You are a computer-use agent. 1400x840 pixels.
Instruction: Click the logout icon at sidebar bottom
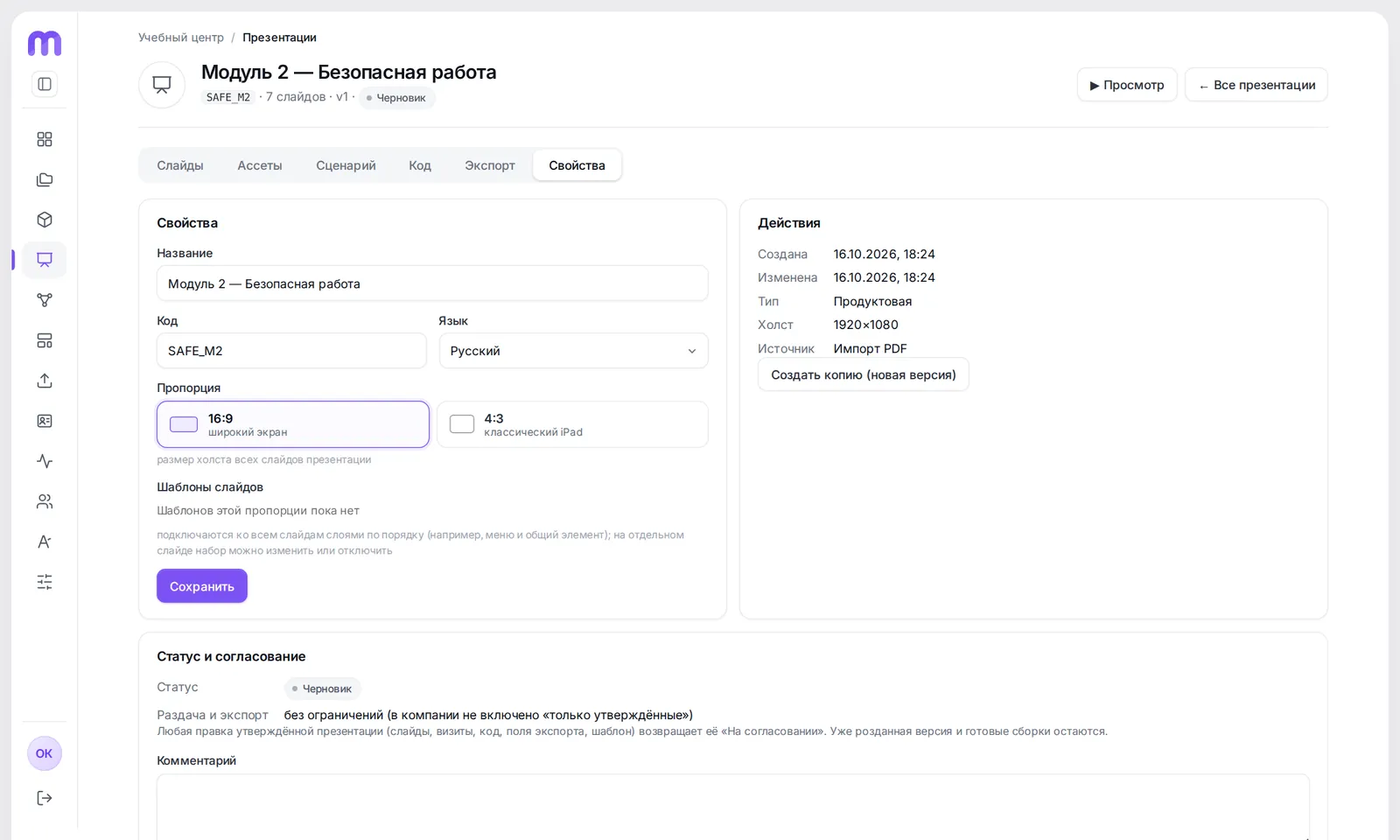pos(45,798)
